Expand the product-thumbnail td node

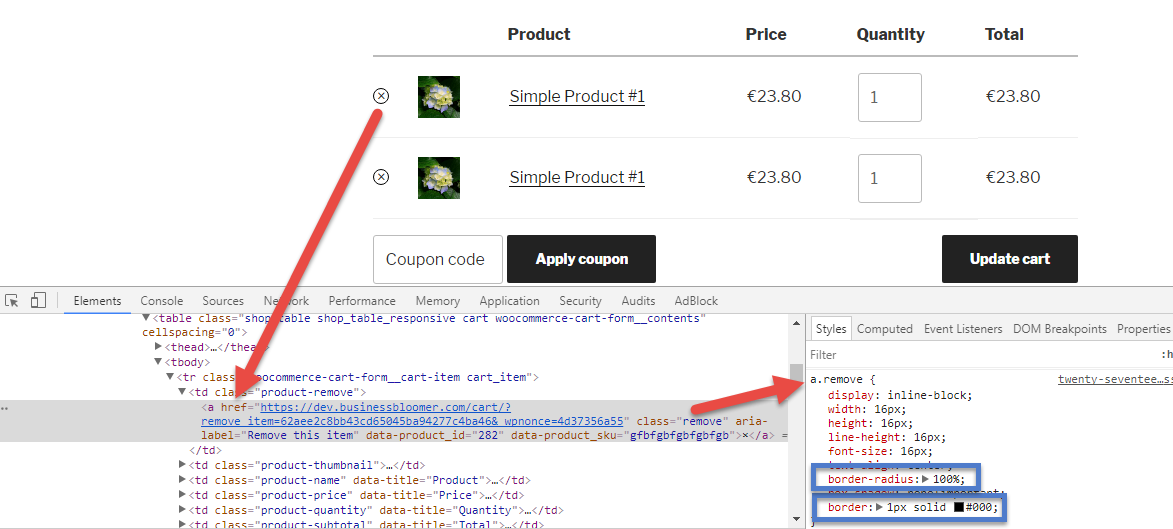tap(183, 465)
